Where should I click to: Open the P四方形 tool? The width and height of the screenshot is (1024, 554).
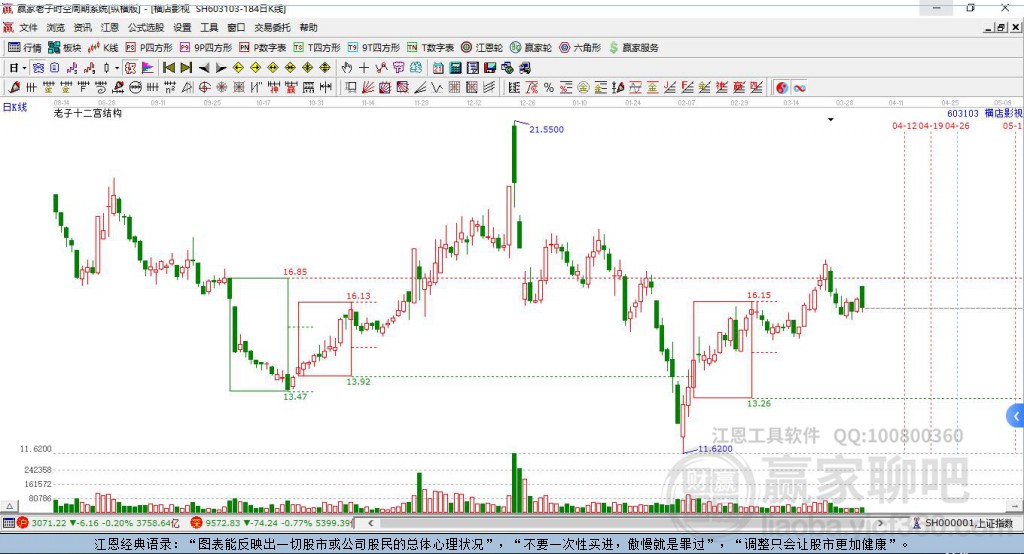pos(149,48)
